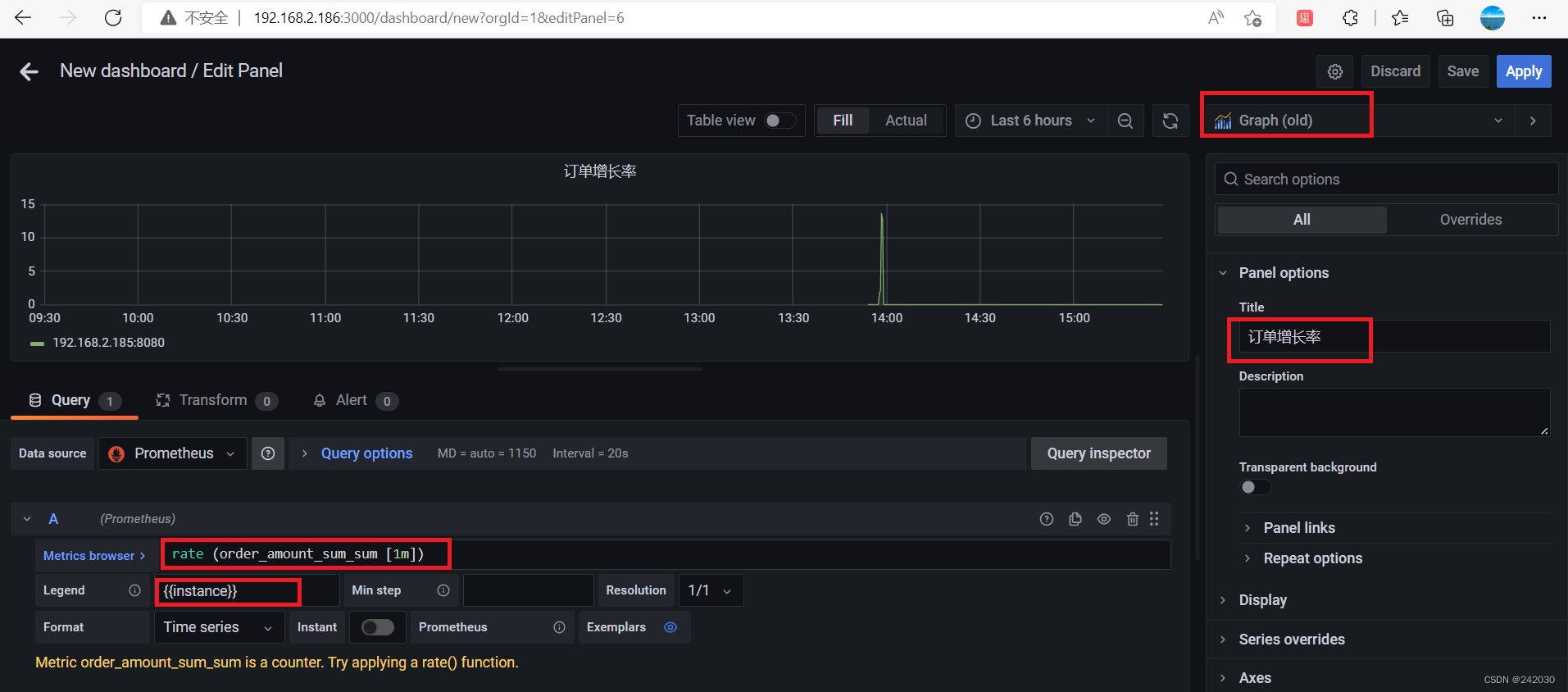Collapse options pane with right chevron
1568x692 pixels.
pyautogui.click(x=1533, y=121)
